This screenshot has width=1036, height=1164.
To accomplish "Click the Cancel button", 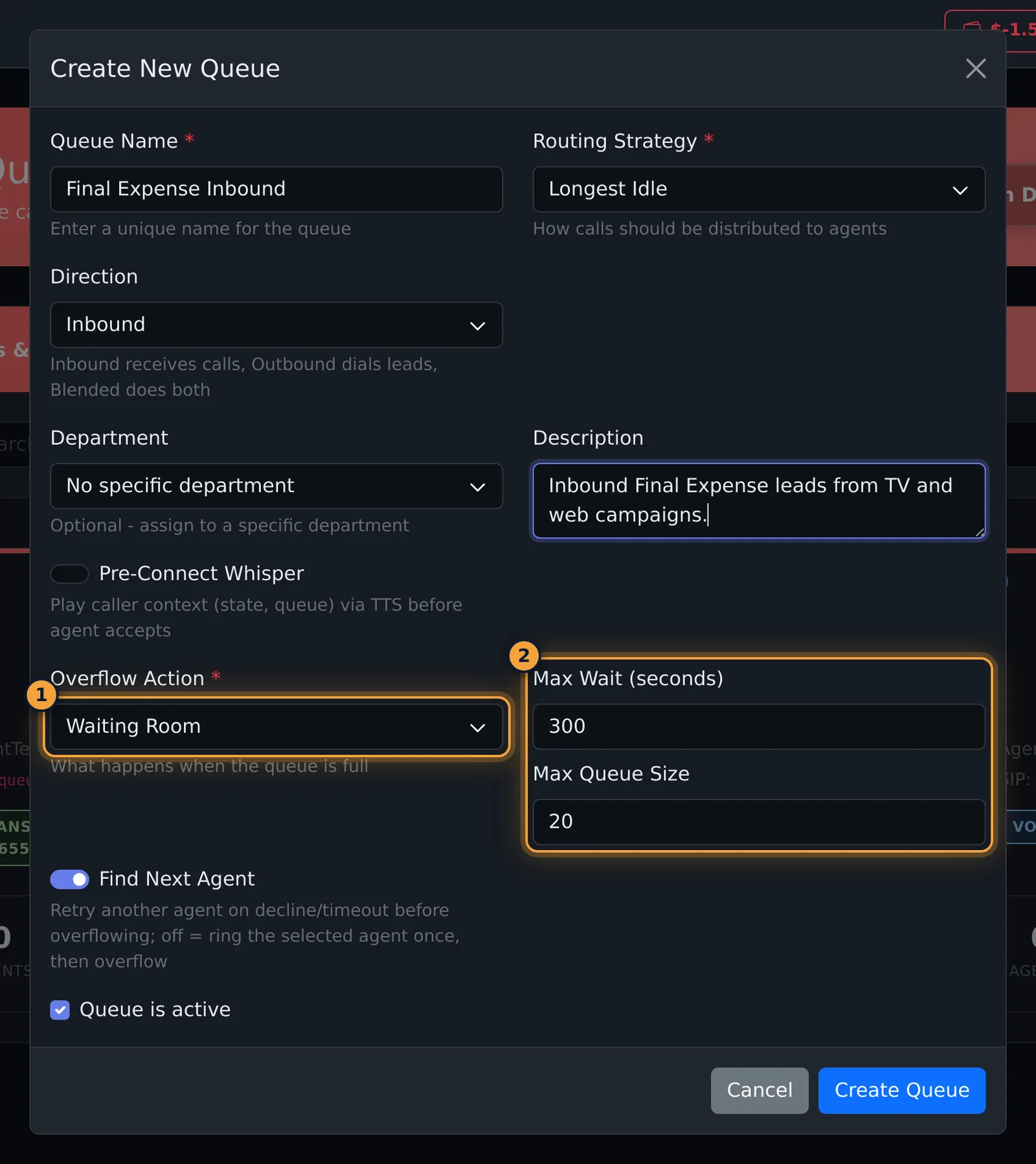I will 760,1090.
